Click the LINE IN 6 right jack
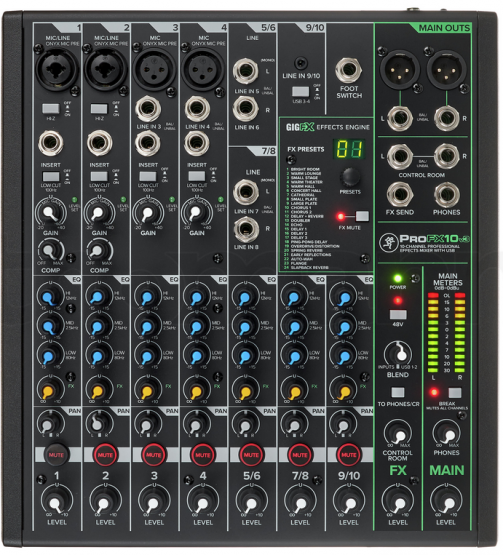Screen dimensions: 503x555 246,109
